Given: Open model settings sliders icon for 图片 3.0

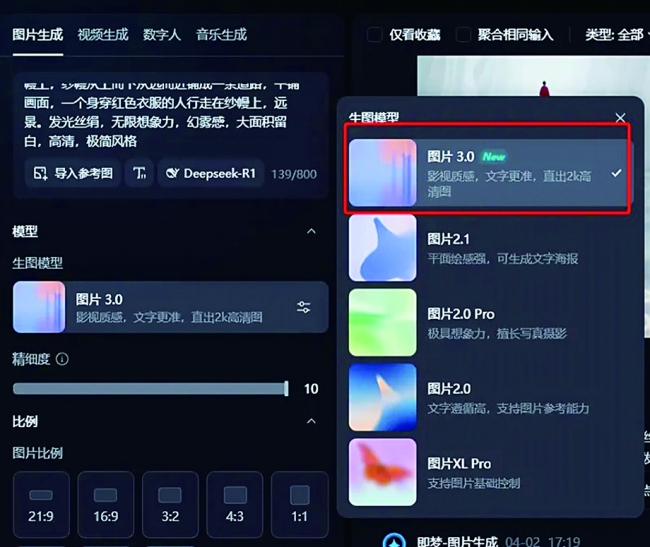Looking at the screenshot, I should [303, 307].
